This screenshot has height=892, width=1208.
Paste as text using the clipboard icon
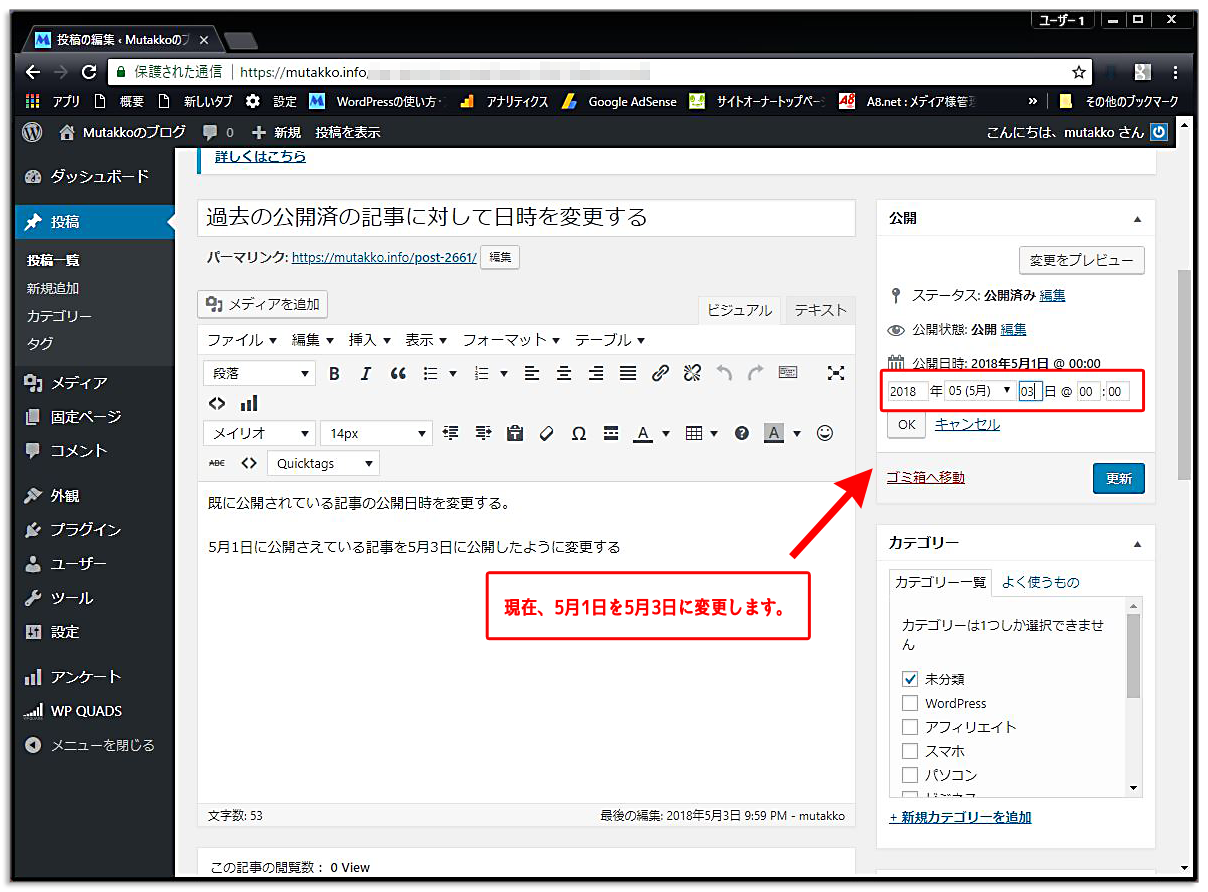click(514, 432)
